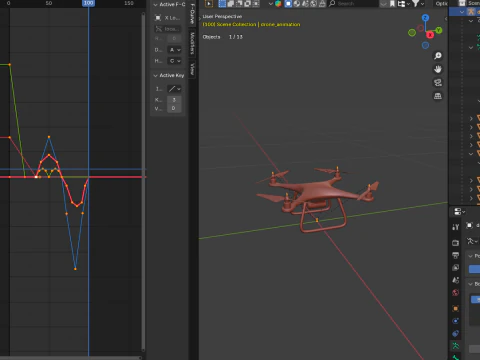The width and height of the screenshot is (480, 360).
Task: Open the Render properties tab
Action: pyautogui.click(x=455, y=243)
